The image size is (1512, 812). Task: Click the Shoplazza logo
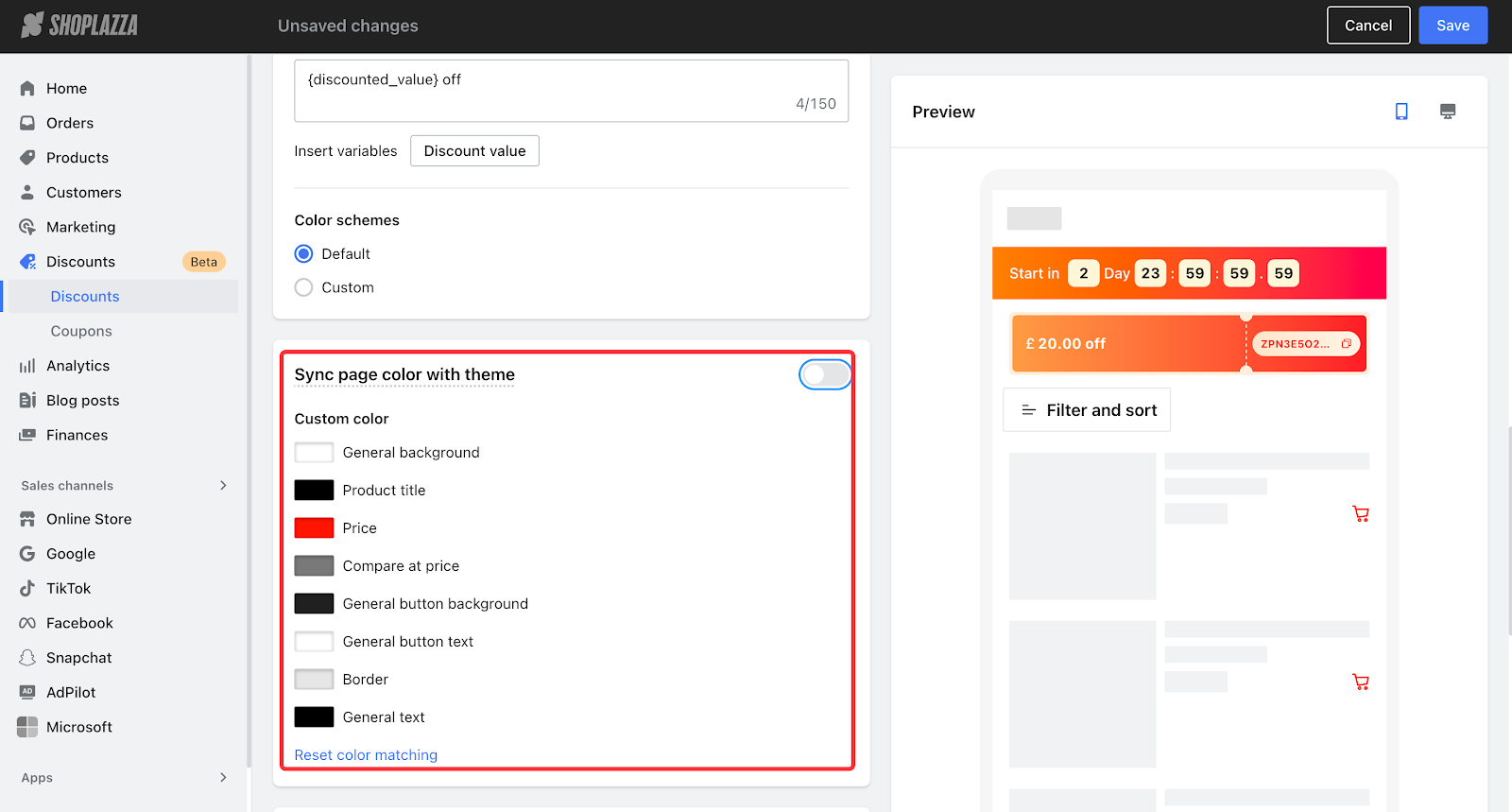(x=80, y=26)
